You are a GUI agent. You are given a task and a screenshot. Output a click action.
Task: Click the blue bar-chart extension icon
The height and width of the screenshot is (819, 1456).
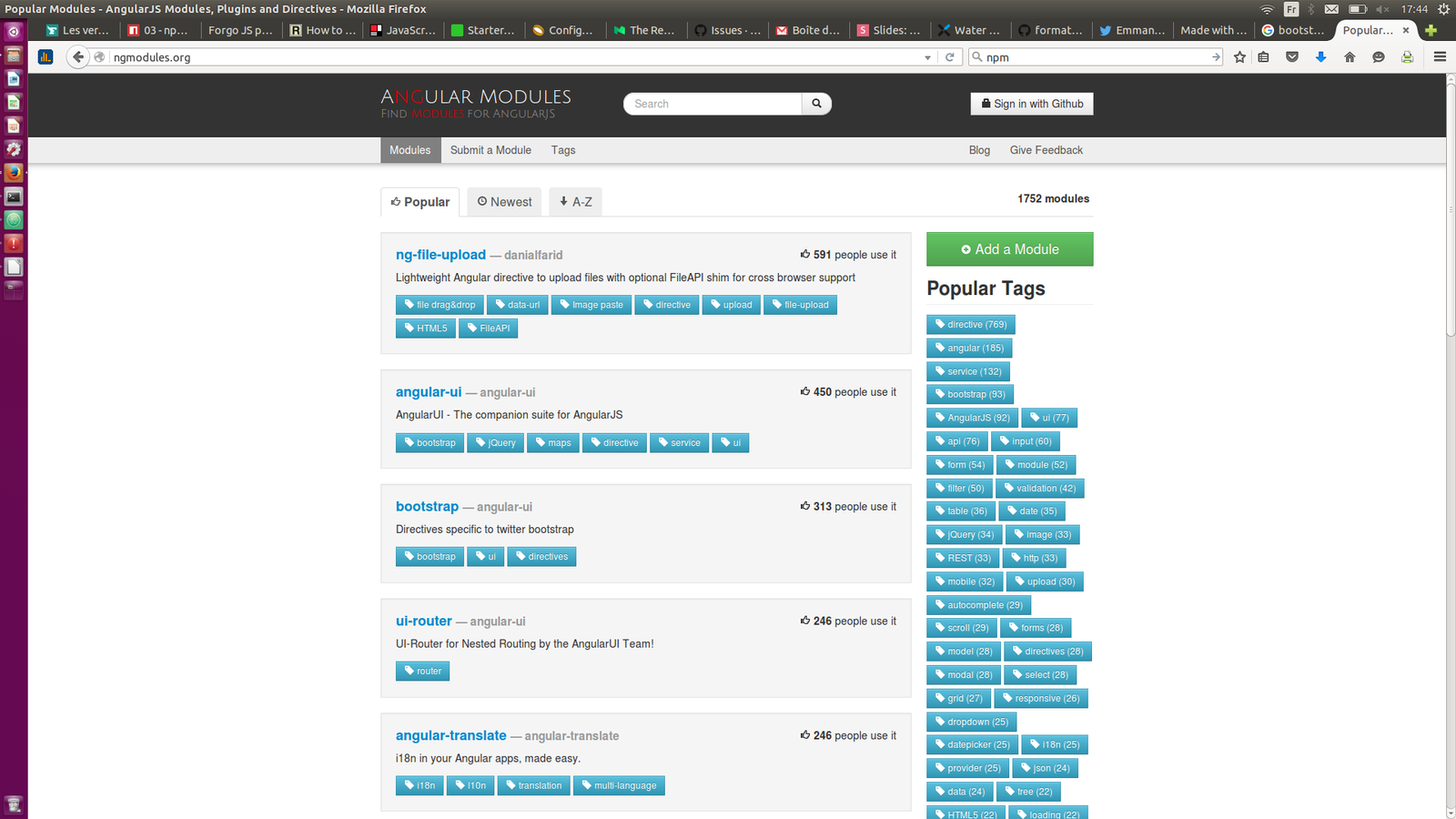45,56
